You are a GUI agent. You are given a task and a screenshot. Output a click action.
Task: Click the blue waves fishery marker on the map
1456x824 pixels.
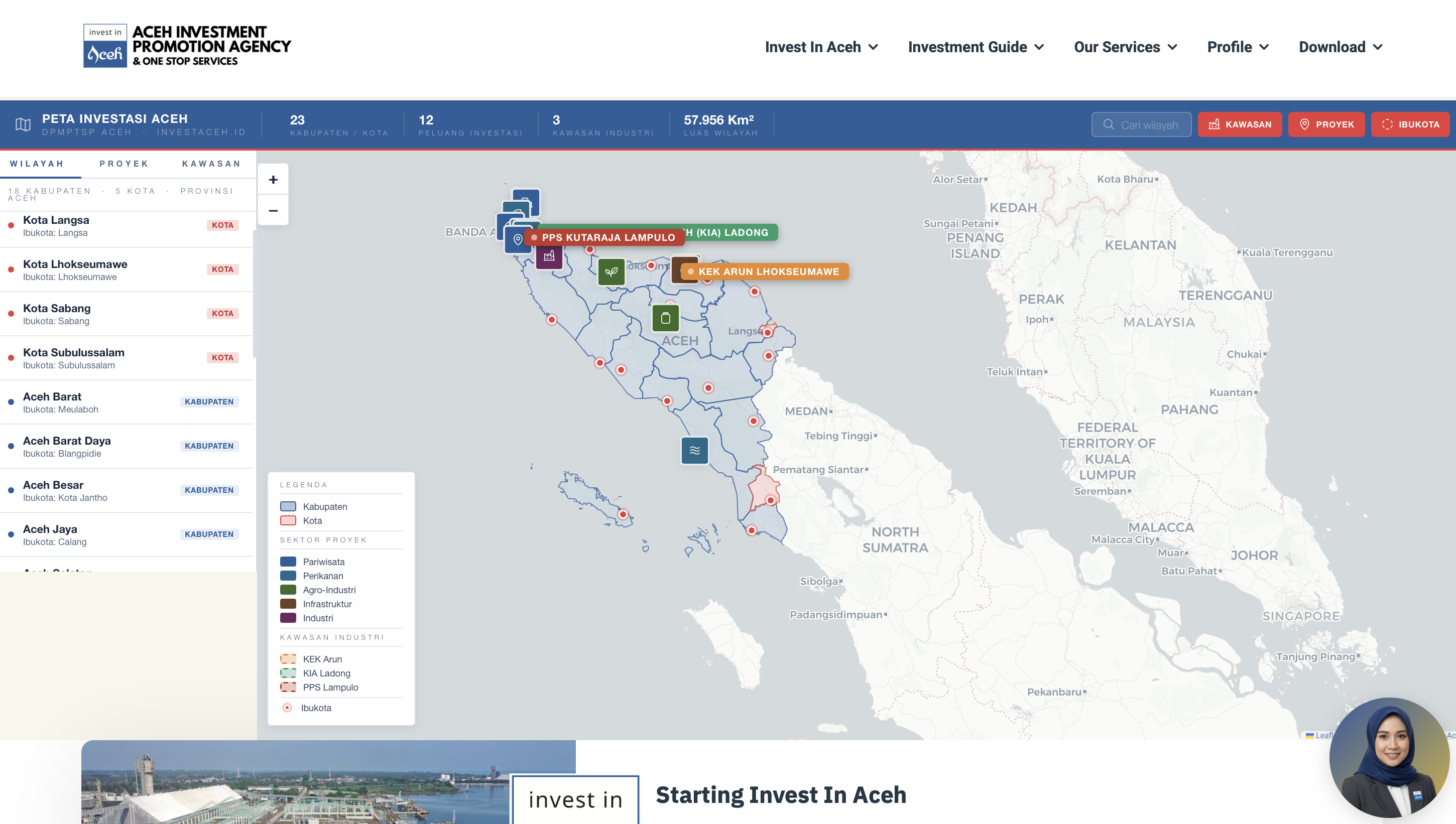(x=694, y=451)
